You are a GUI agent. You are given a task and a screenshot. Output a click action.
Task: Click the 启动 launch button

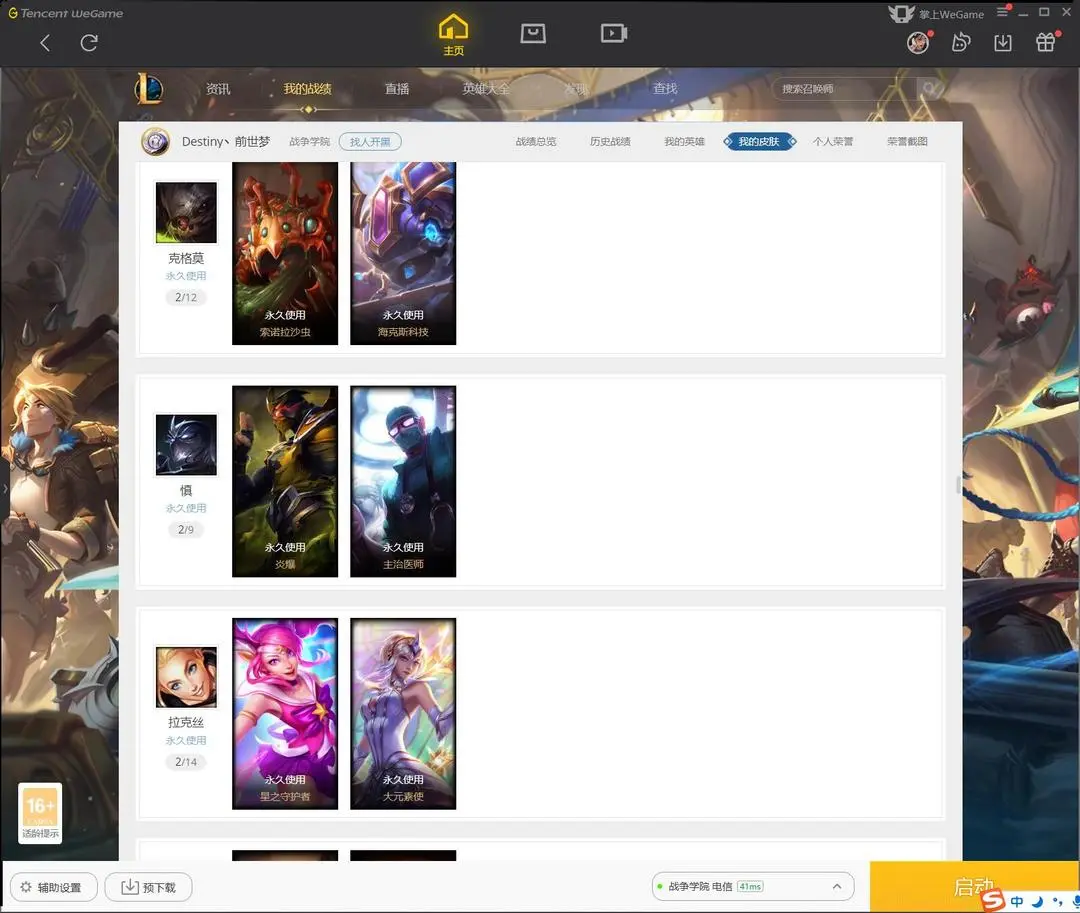pyautogui.click(x=974, y=887)
